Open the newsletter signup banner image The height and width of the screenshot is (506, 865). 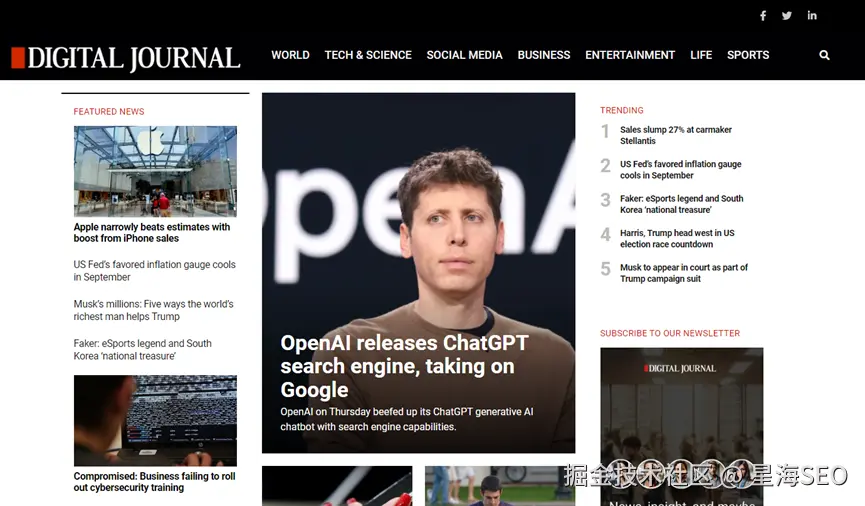tap(682, 426)
